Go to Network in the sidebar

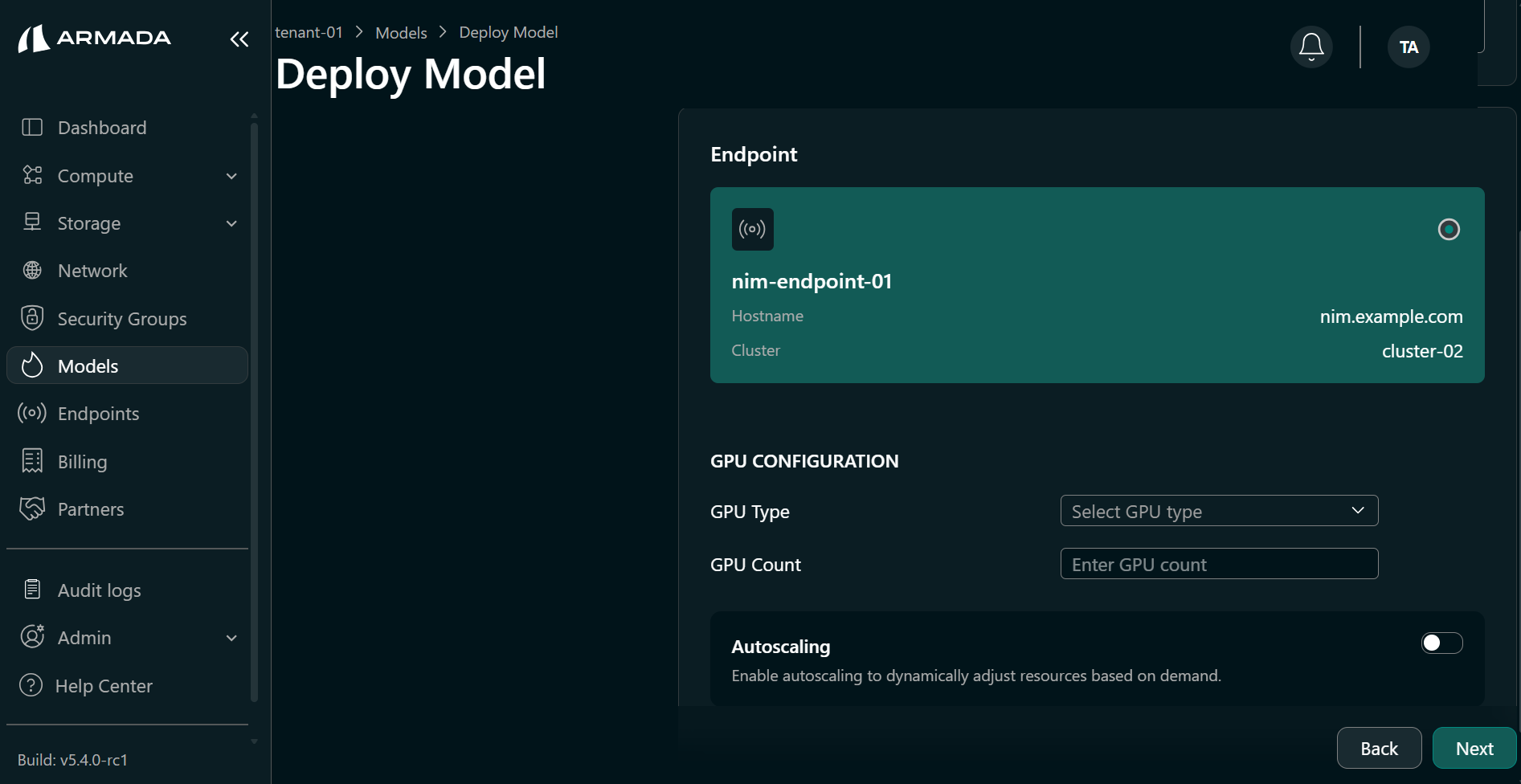127,271
